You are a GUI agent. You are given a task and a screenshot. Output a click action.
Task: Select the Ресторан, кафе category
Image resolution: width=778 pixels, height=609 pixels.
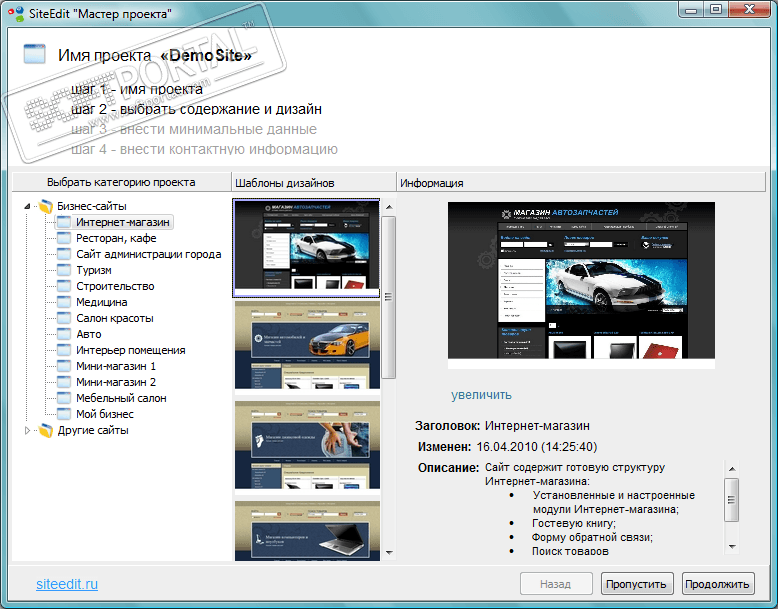116,238
